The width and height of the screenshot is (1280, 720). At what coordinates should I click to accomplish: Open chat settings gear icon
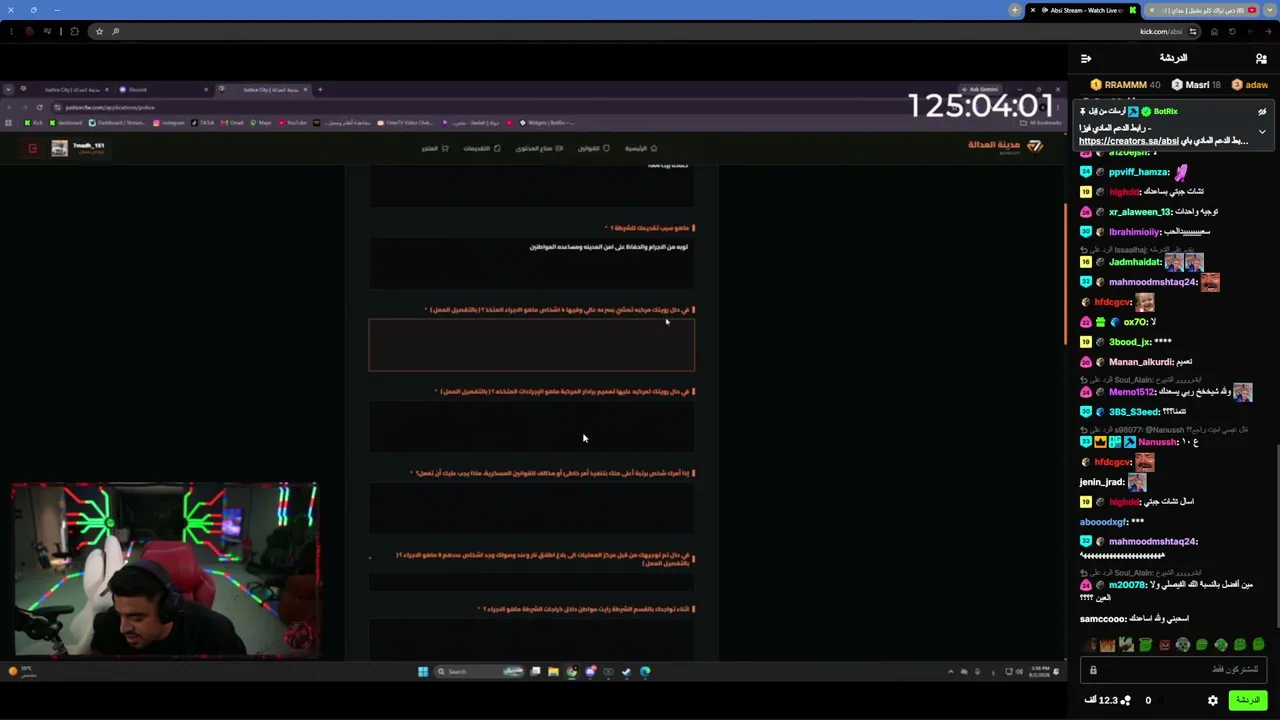1213,700
